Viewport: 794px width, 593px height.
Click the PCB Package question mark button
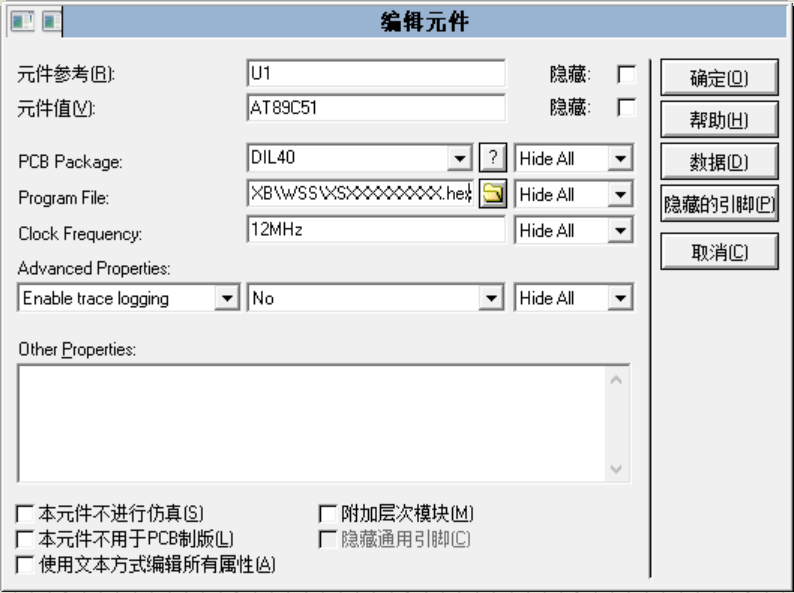pyautogui.click(x=493, y=157)
